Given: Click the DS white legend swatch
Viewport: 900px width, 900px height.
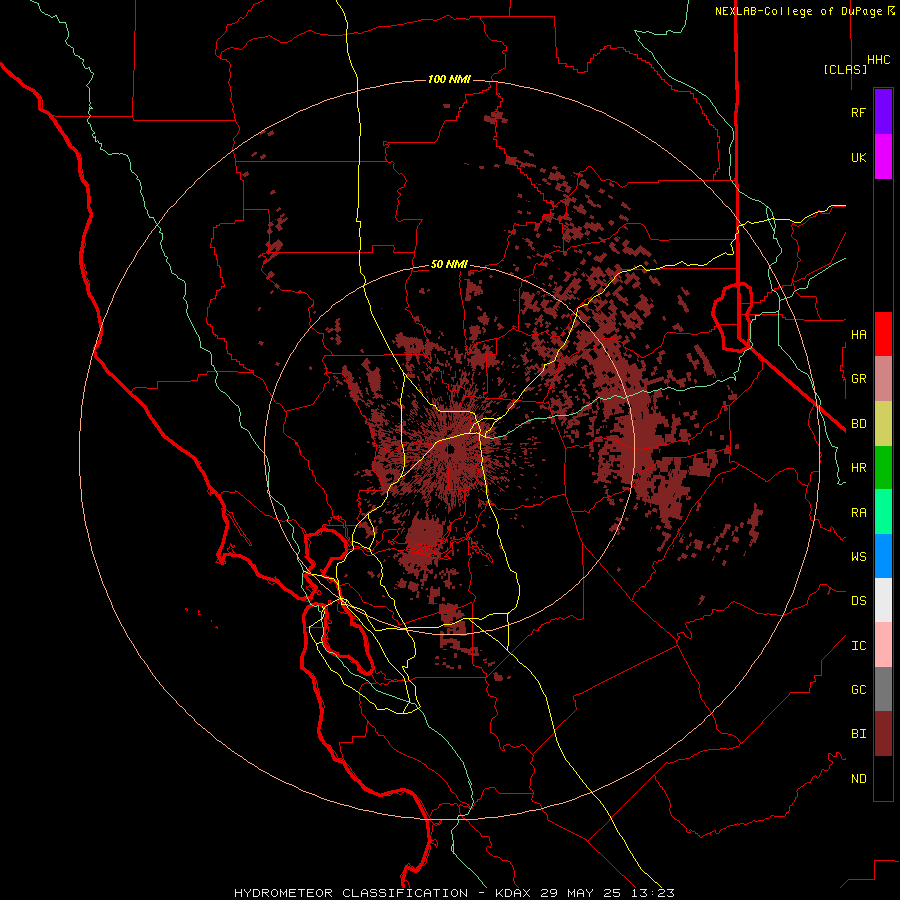Looking at the screenshot, I should [x=883, y=600].
